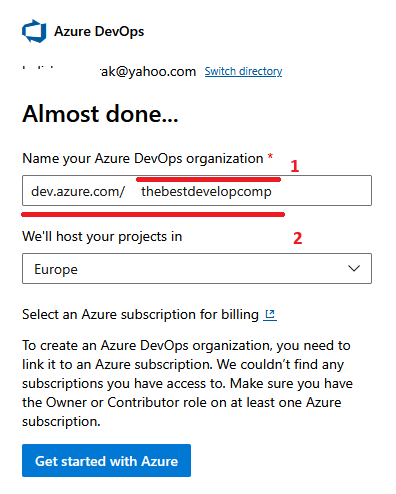The image size is (396, 494).
Task: Open the billing subscription external link icon
Action: click(270, 315)
